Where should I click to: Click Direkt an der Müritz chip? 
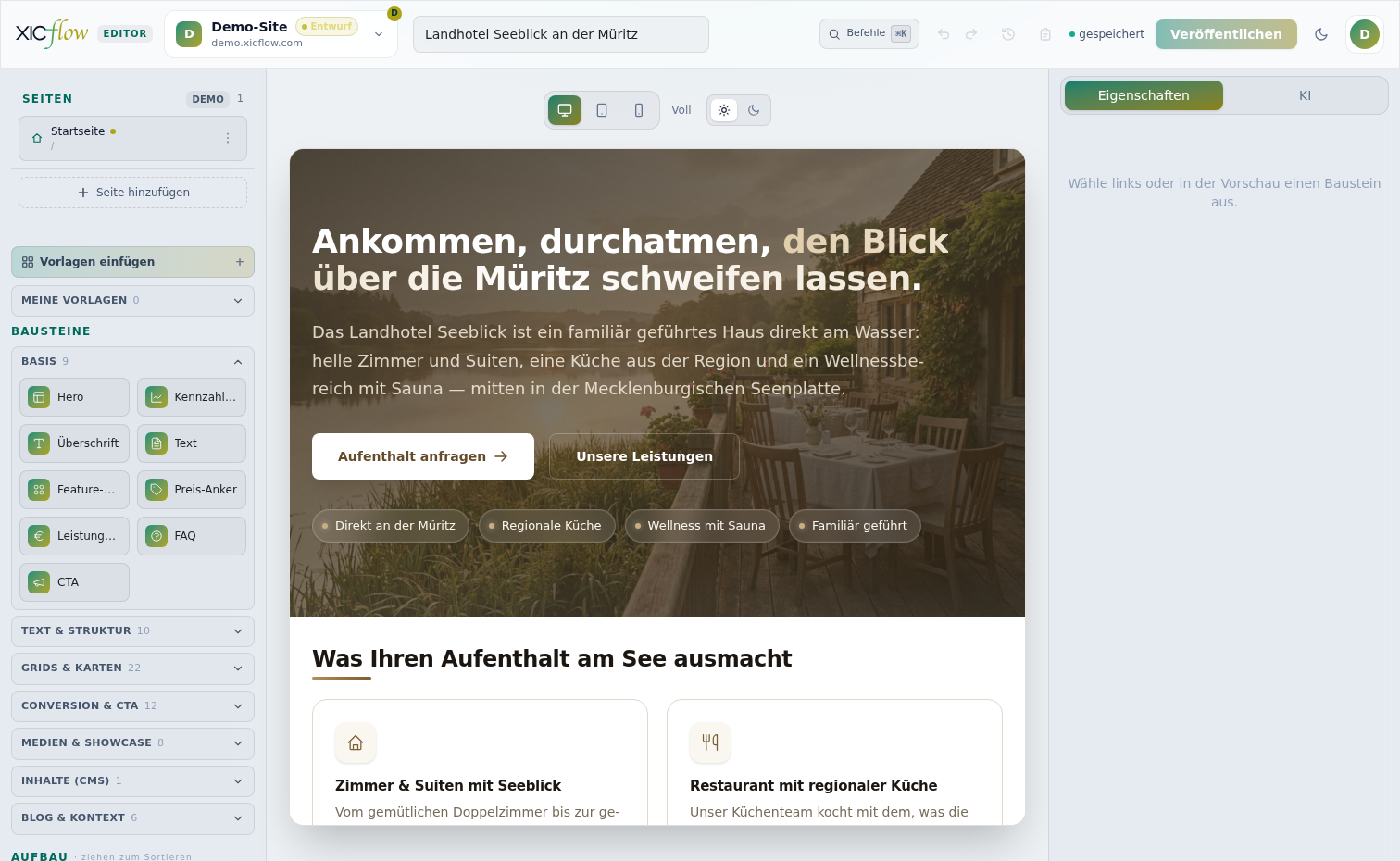pyautogui.click(x=391, y=526)
